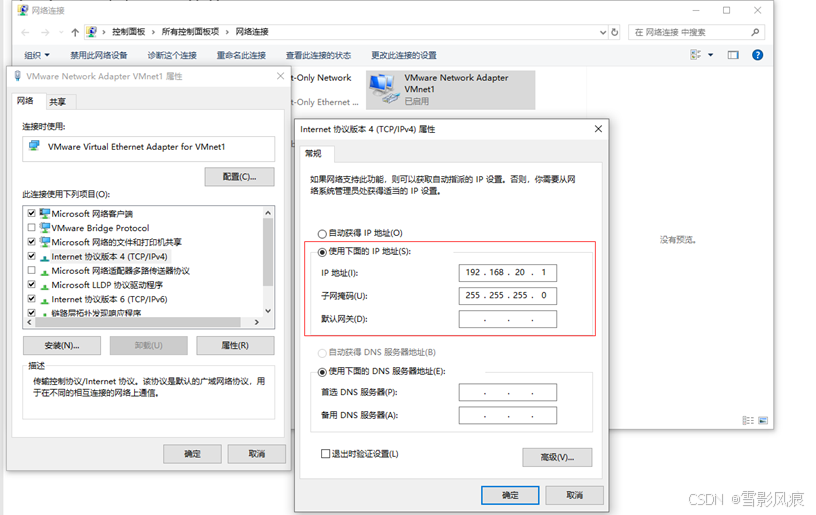Open the 组织 dropdown menu

[x=36, y=55]
